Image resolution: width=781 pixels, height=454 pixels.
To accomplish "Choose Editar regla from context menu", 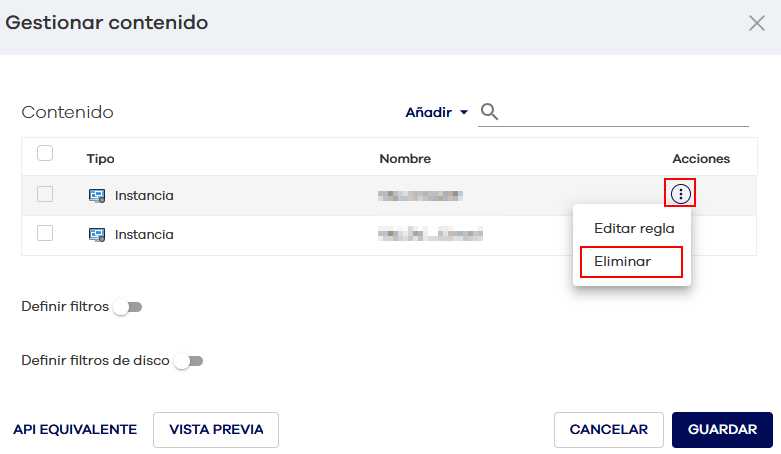I will click(634, 228).
